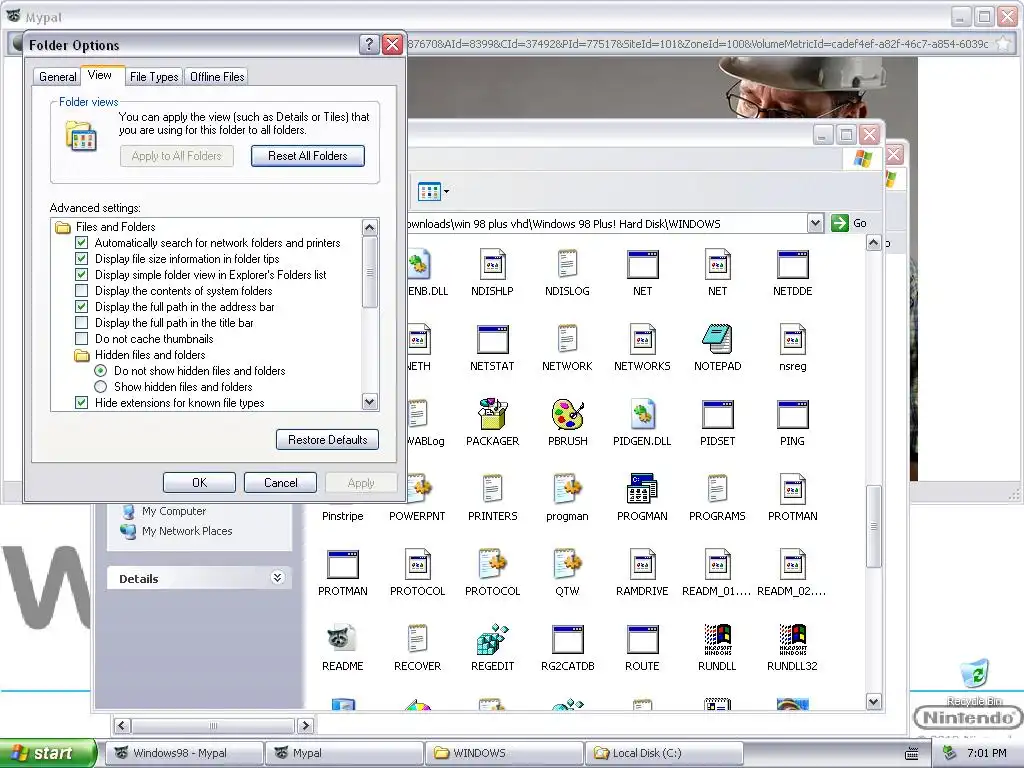The height and width of the screenshot is (768, 1024).
Task: Uncheck Display simple folder view checkbox
Action: click(82, 275)
